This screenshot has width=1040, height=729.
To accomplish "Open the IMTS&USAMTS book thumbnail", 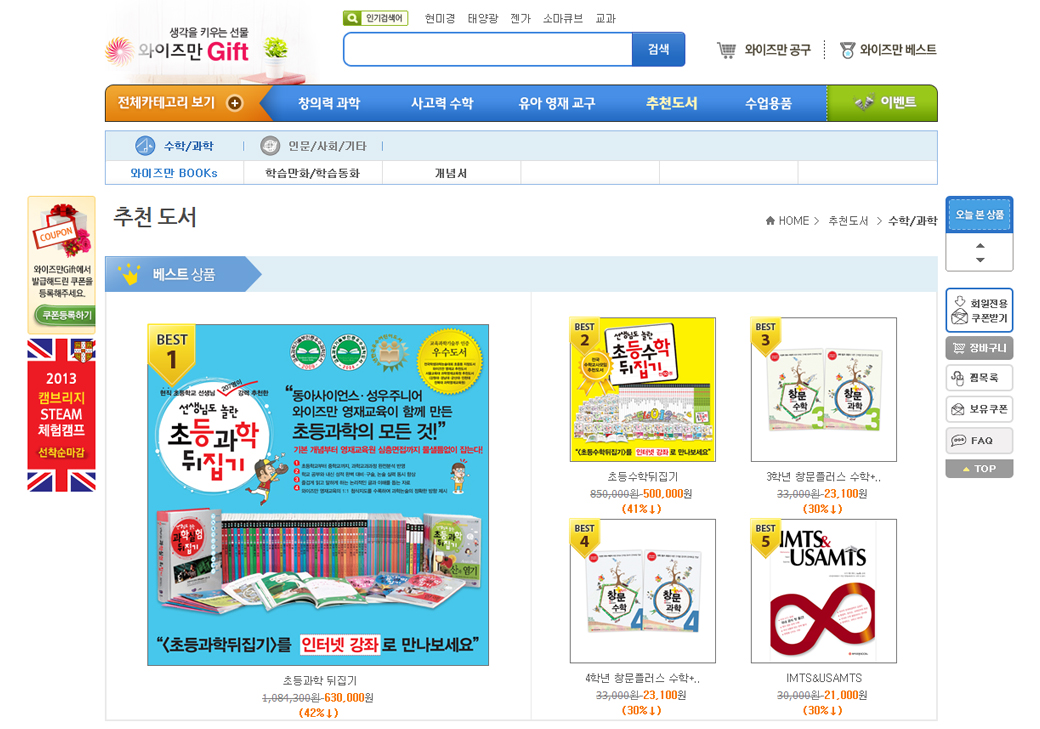I will pos(823,591).
